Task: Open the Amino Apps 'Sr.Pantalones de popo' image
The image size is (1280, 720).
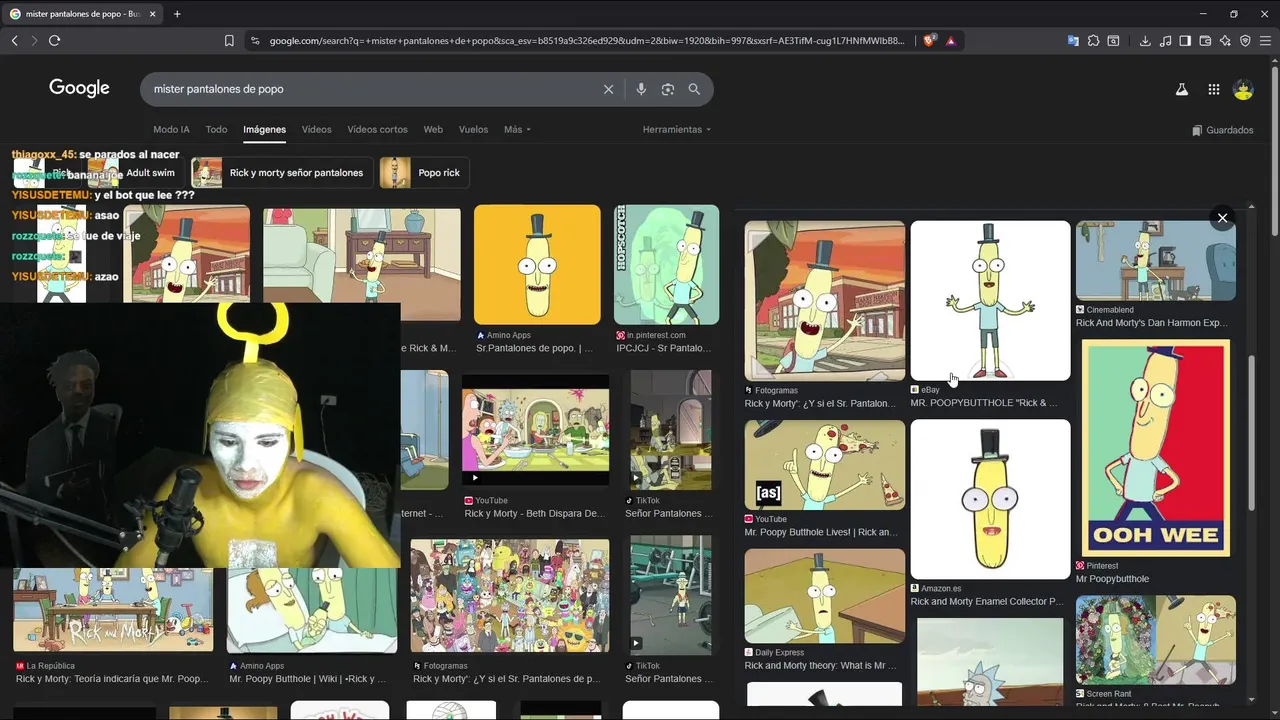Action: pyautogui.click(x=537, y=265)
